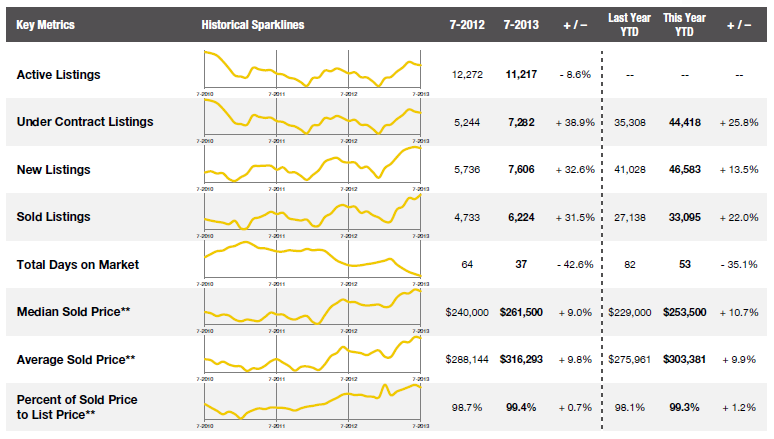Click the 44,418 under contract YTD value
The image size is (774, 439).
click(x=684, y=122)
